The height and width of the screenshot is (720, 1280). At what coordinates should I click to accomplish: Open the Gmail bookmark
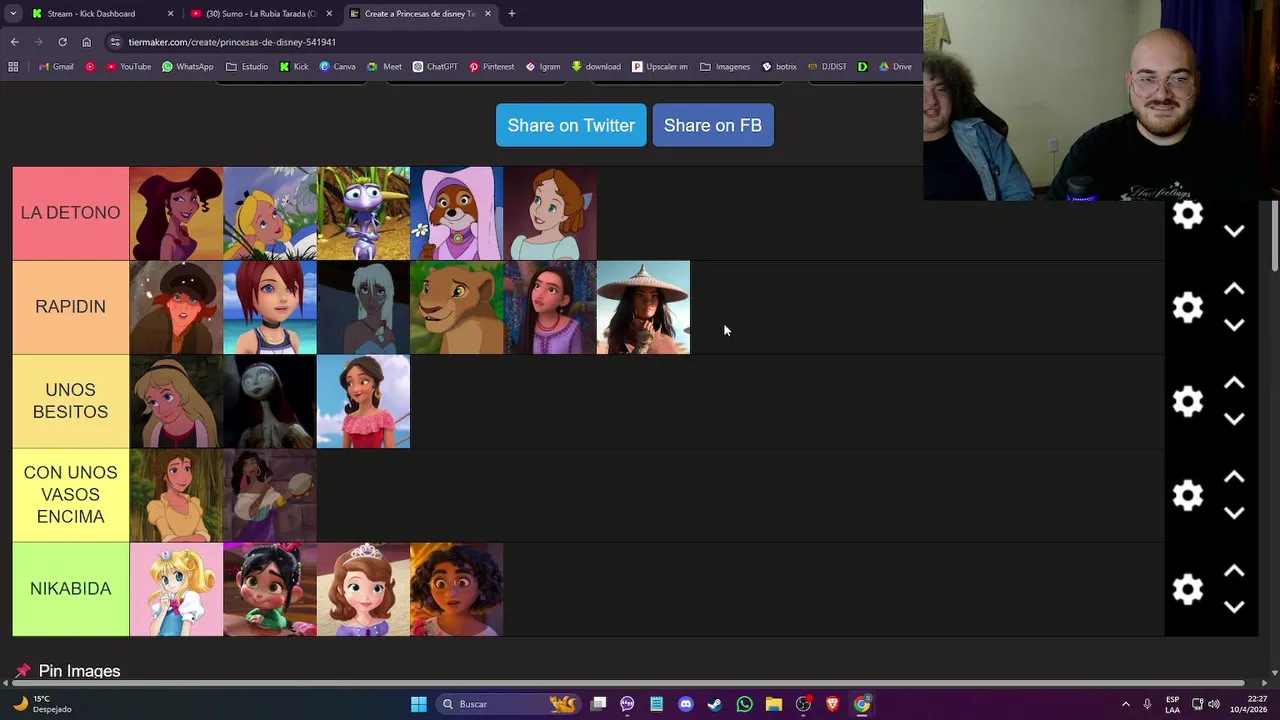(x=56, y=67)
